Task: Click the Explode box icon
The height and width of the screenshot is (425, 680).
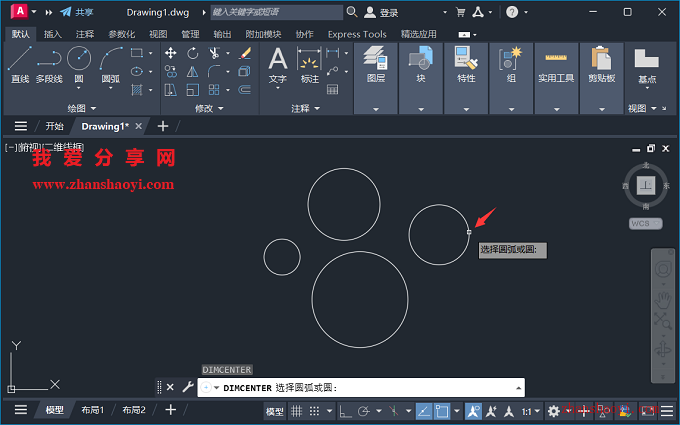Action: (x=245, y=71)
